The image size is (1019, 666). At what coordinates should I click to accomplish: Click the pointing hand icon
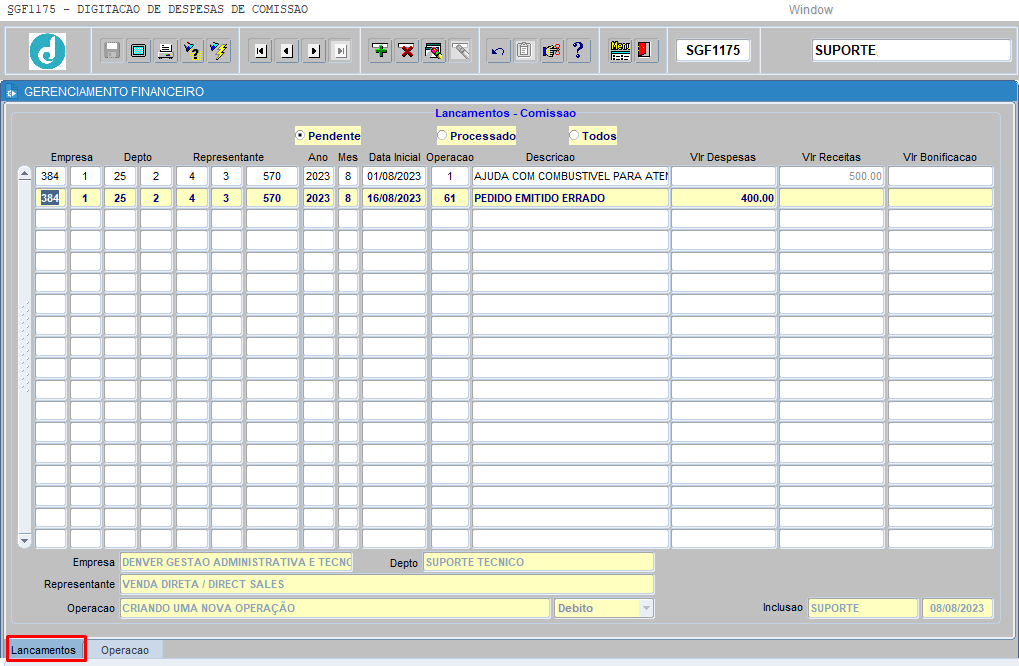pos(551,51)
